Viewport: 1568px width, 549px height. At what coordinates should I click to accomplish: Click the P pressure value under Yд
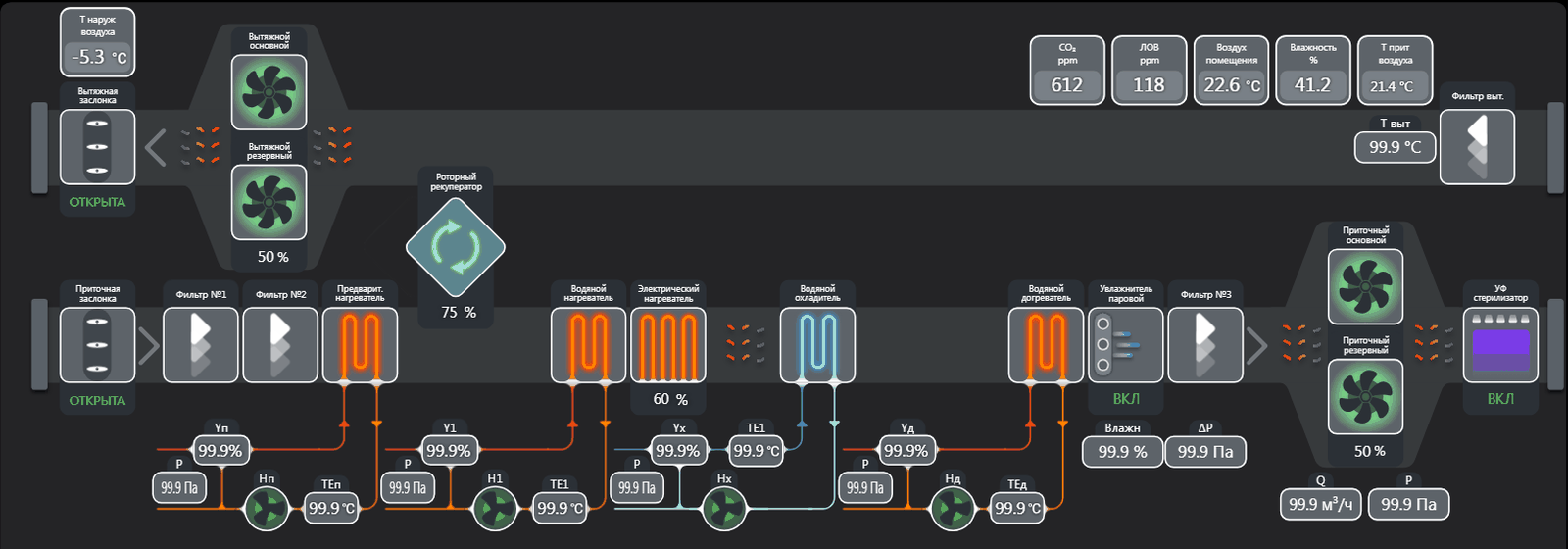[865, 487]
